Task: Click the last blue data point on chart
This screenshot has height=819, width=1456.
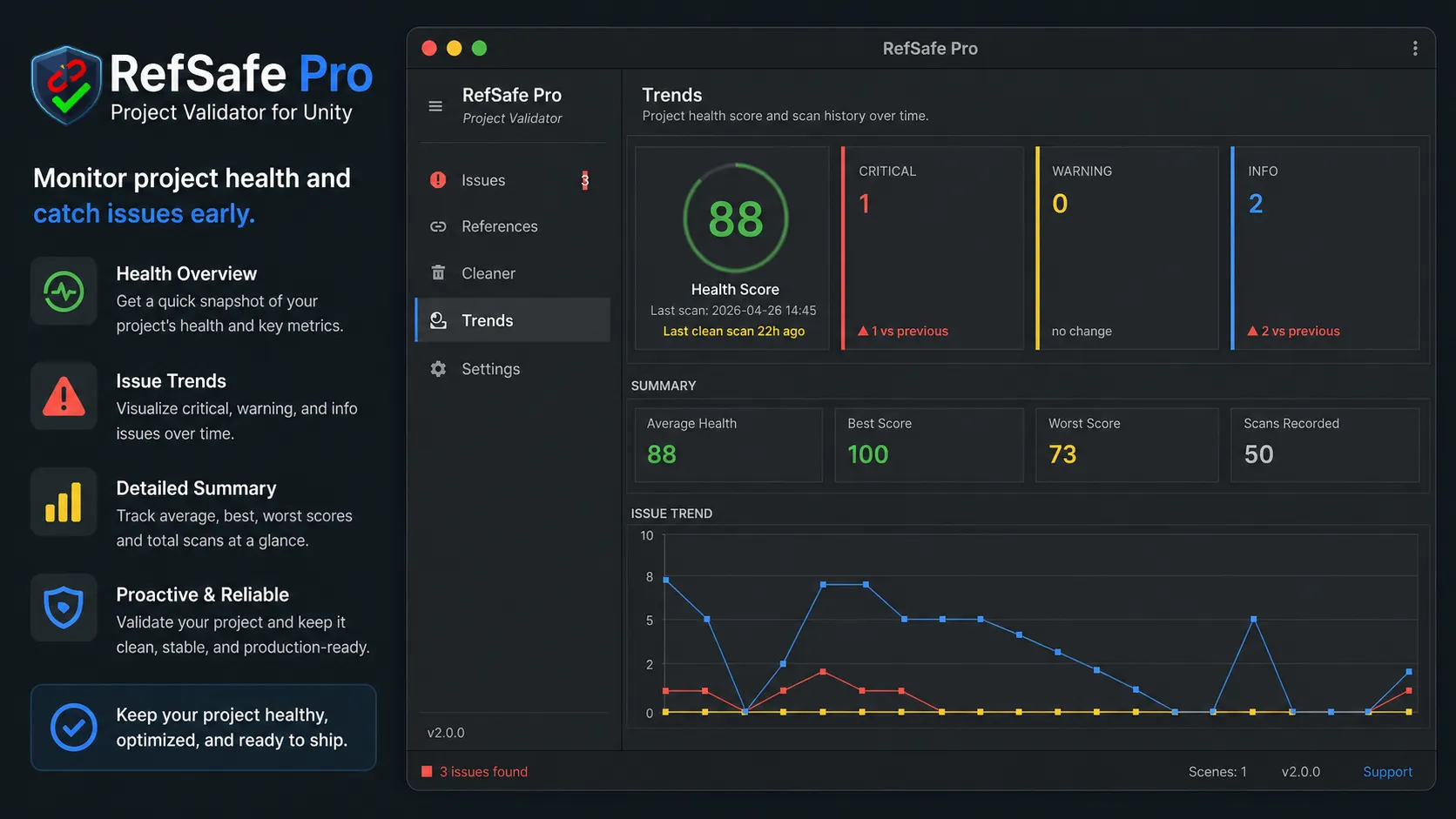Action: tap(1409, 672)
